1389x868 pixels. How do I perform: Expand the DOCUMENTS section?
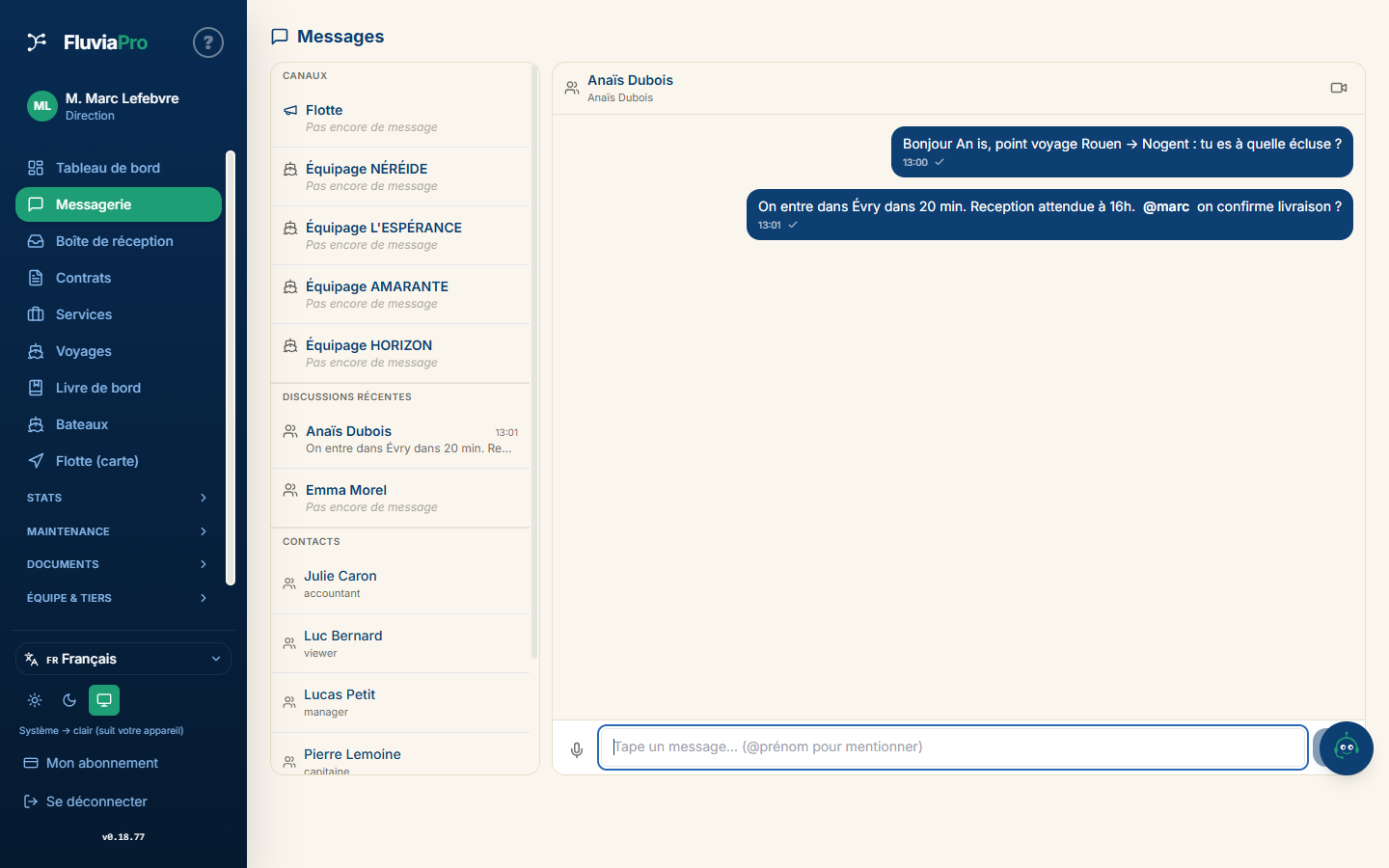click(x=119, y=564)
